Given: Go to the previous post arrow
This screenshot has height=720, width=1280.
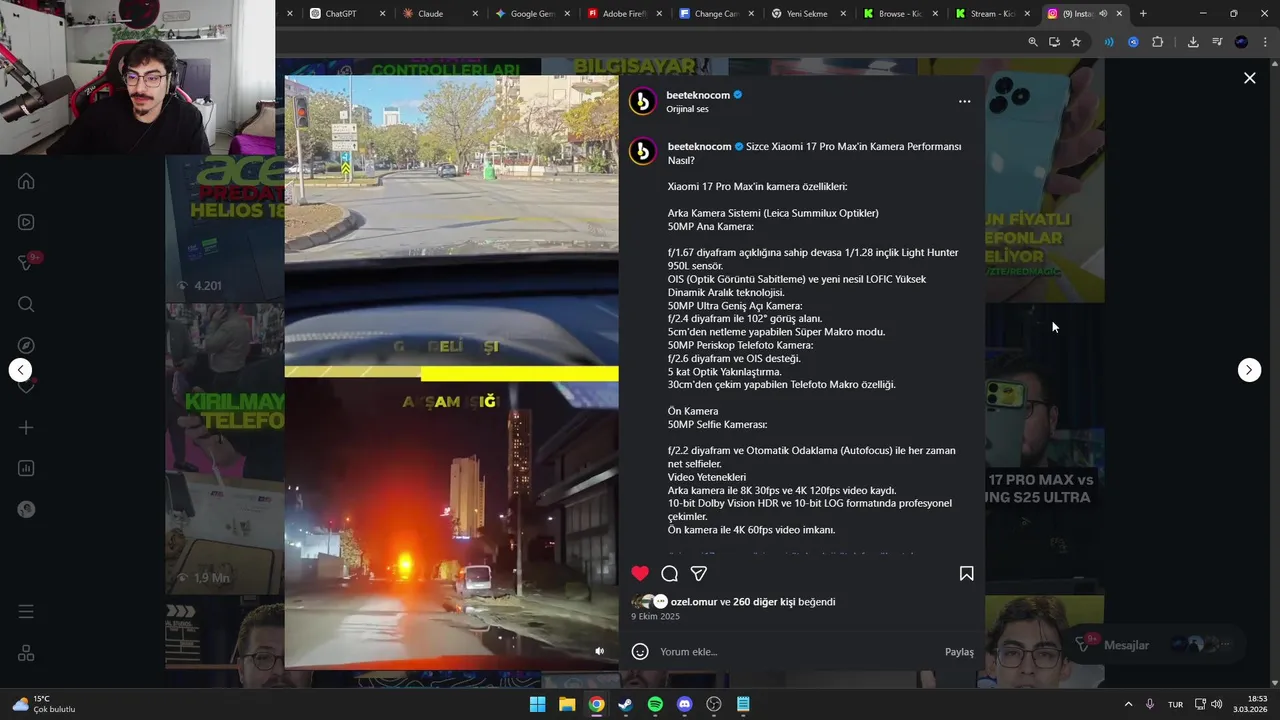Looking at the screenshot, I should tap(20, 370).
